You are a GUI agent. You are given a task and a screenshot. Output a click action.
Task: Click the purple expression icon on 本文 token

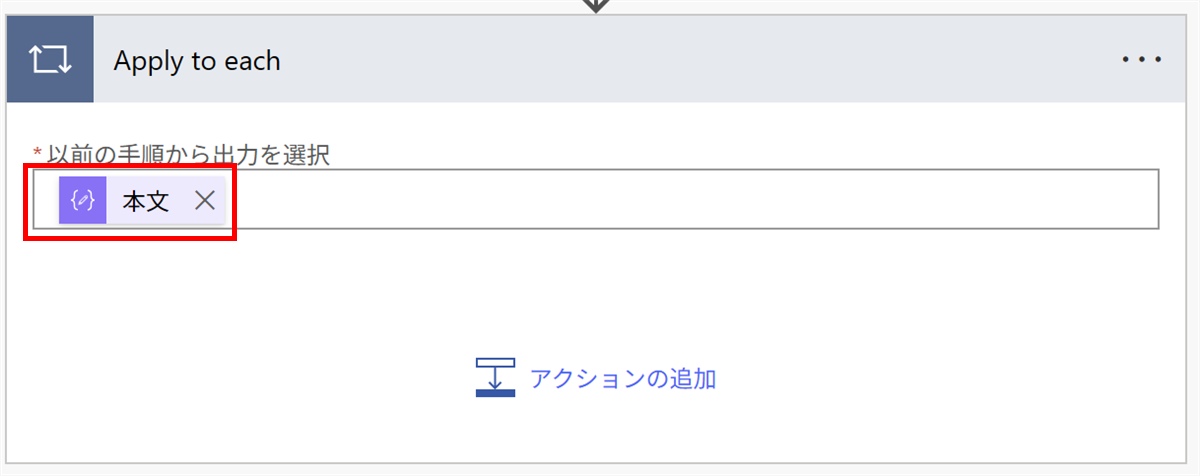[83, 201]
